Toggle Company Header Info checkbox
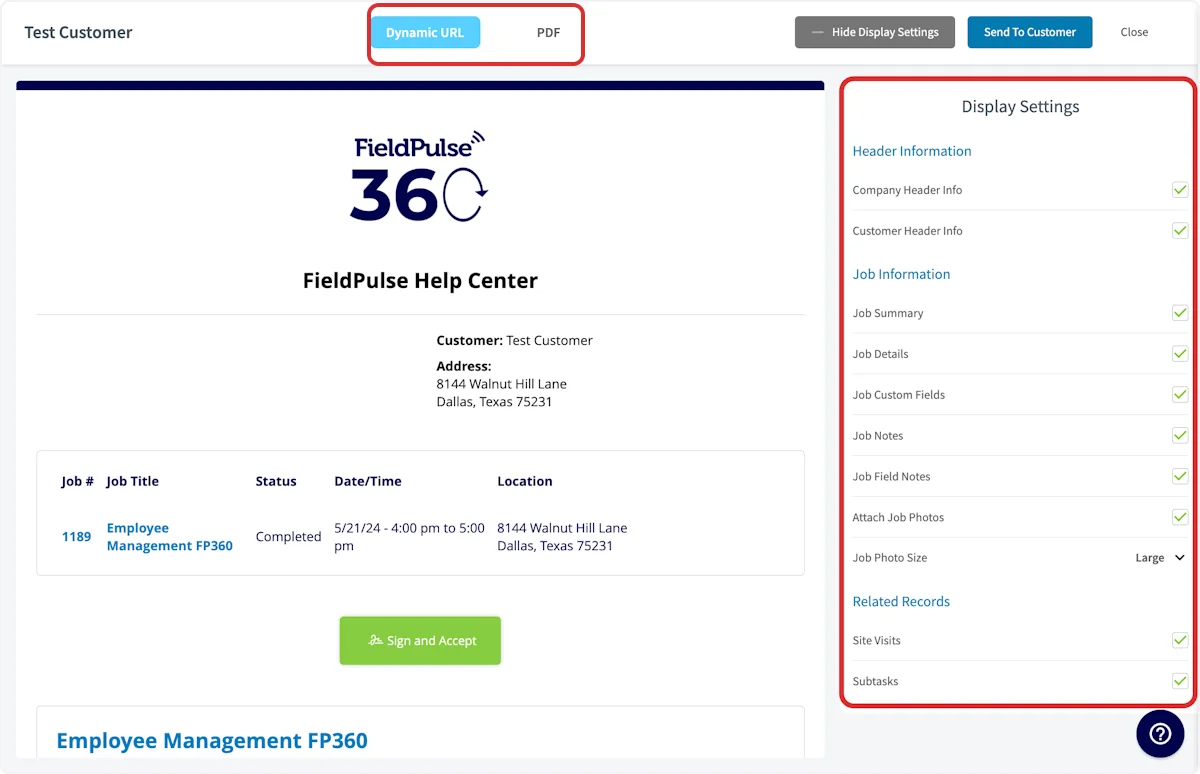The width and height of the screenshot is (1200, 774). (1180, 190)
